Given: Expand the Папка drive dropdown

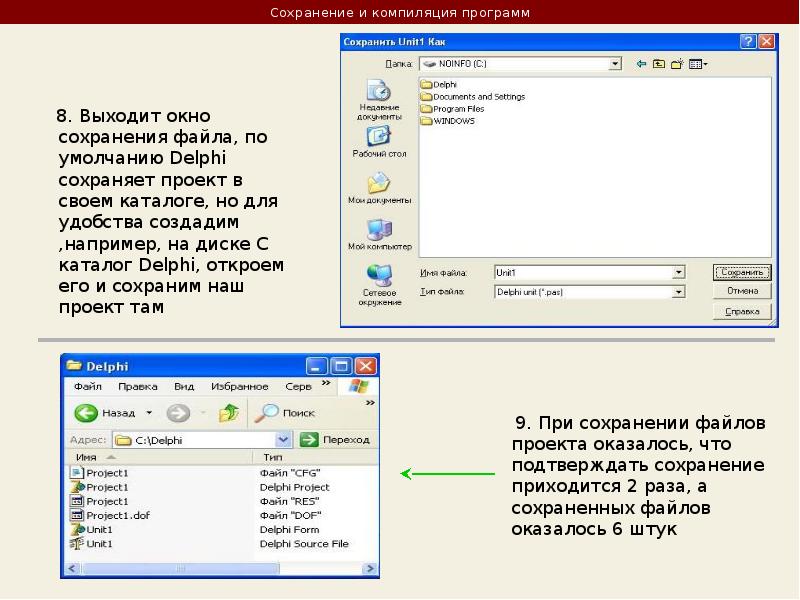Looking at the screenshot, I should [616, 64].
